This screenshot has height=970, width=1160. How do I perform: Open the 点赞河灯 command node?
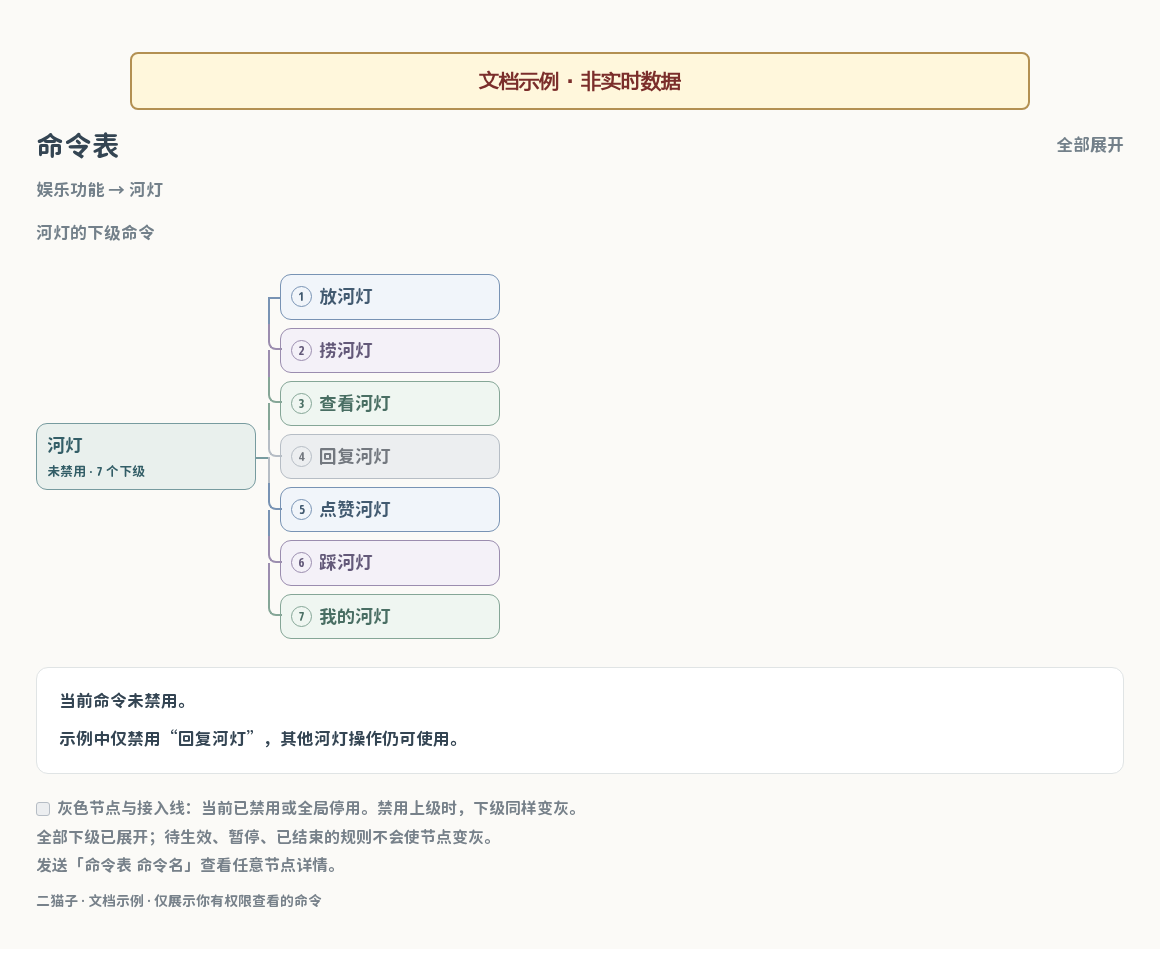(x=390, y=510)
